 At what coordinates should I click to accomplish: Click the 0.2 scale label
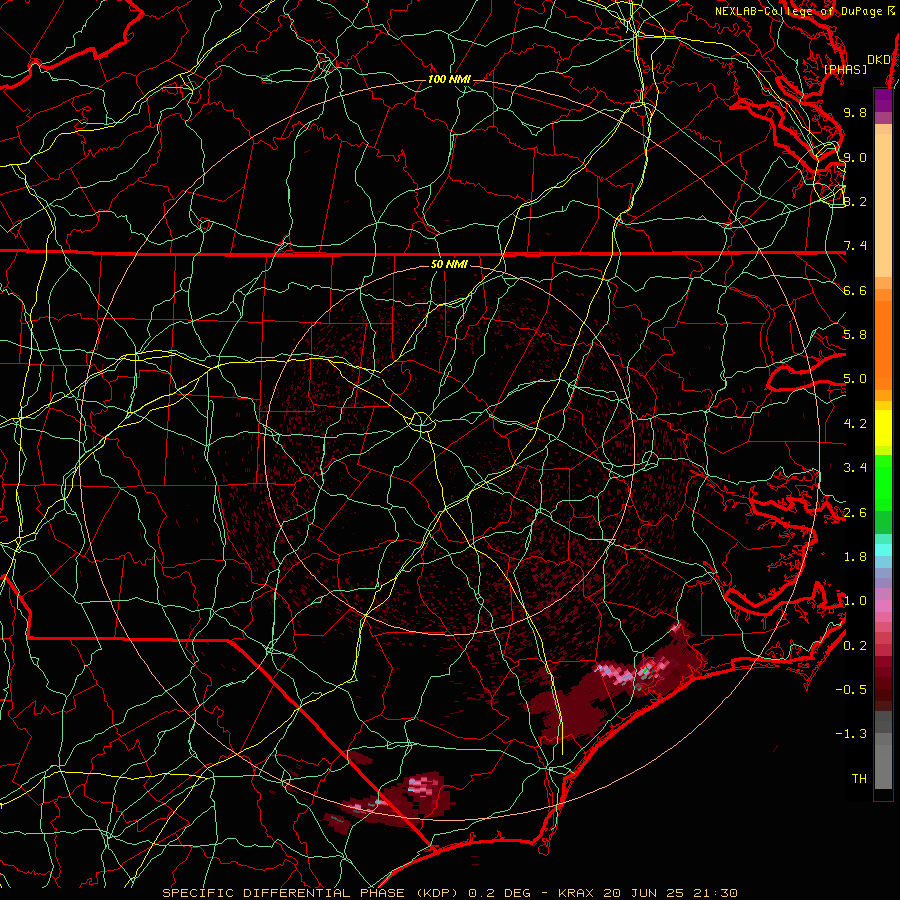click(855, 646)
